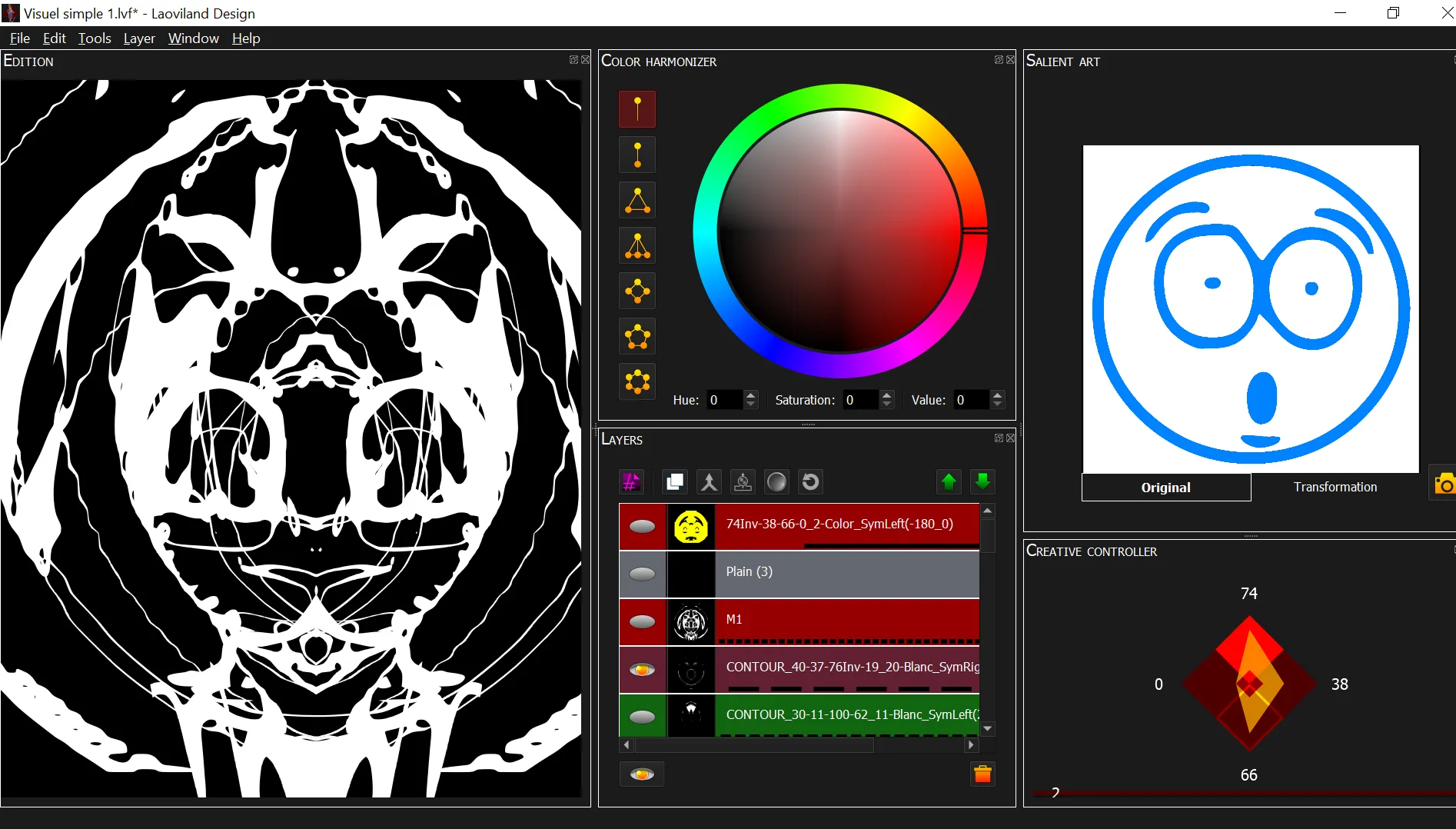Increase the Hue value with up arrow
The width and height of the screenshot is (1456, 829).
pyautogui.click(x=751, y=395)
